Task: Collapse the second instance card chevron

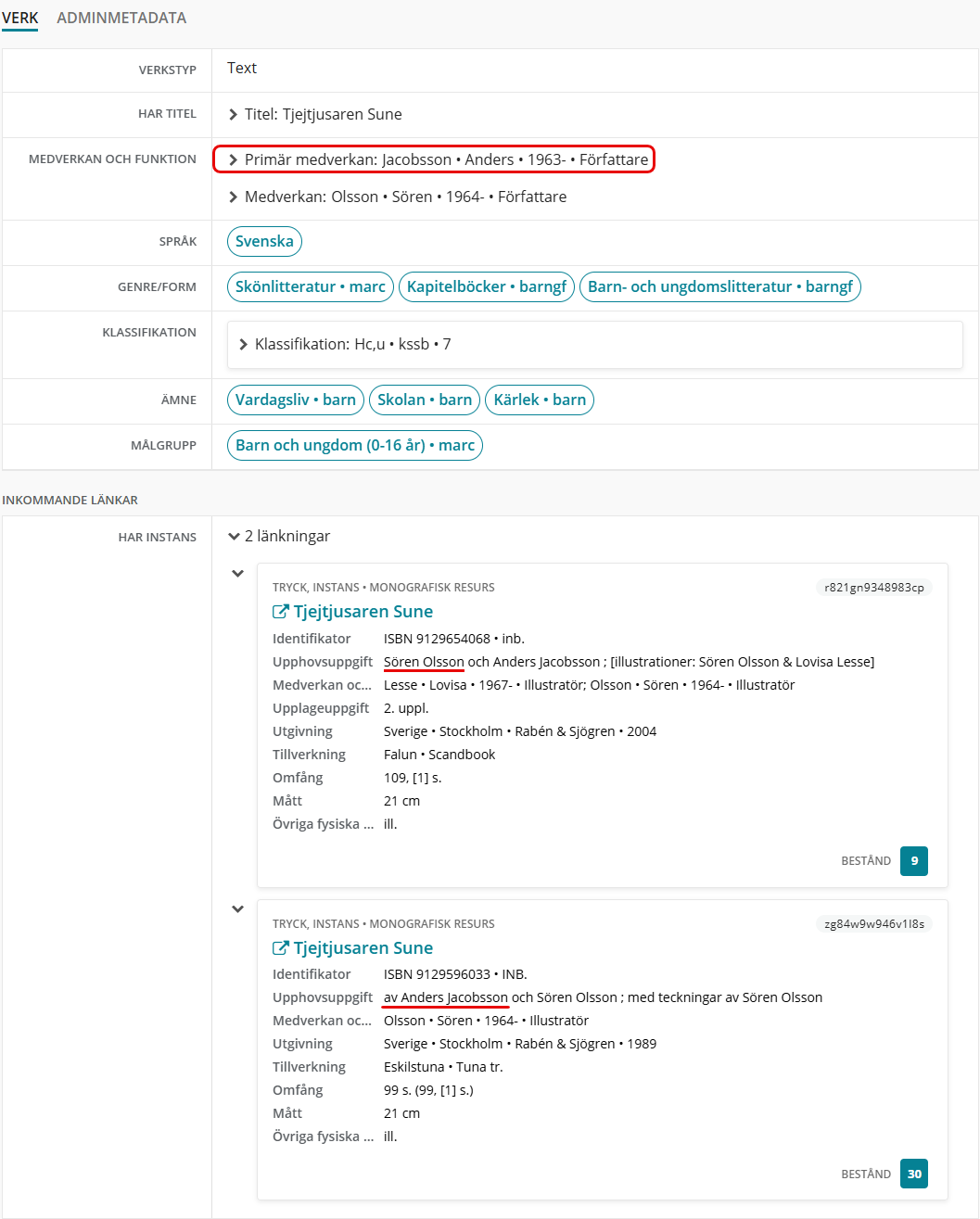Action: tap(237, 909)
